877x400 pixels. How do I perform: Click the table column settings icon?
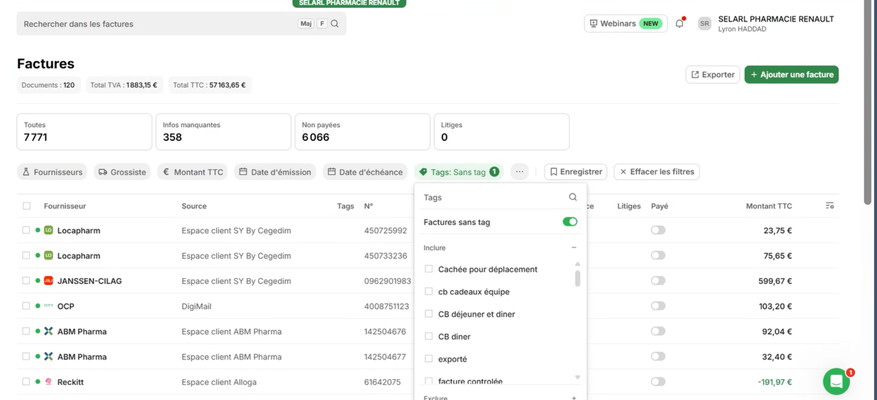829,206
